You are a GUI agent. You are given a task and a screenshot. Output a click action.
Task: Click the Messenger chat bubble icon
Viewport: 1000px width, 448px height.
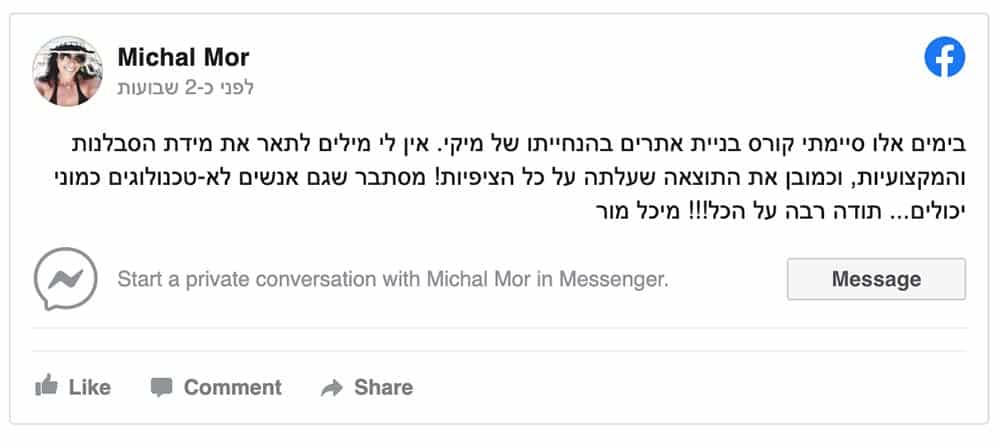coord(65,279)
